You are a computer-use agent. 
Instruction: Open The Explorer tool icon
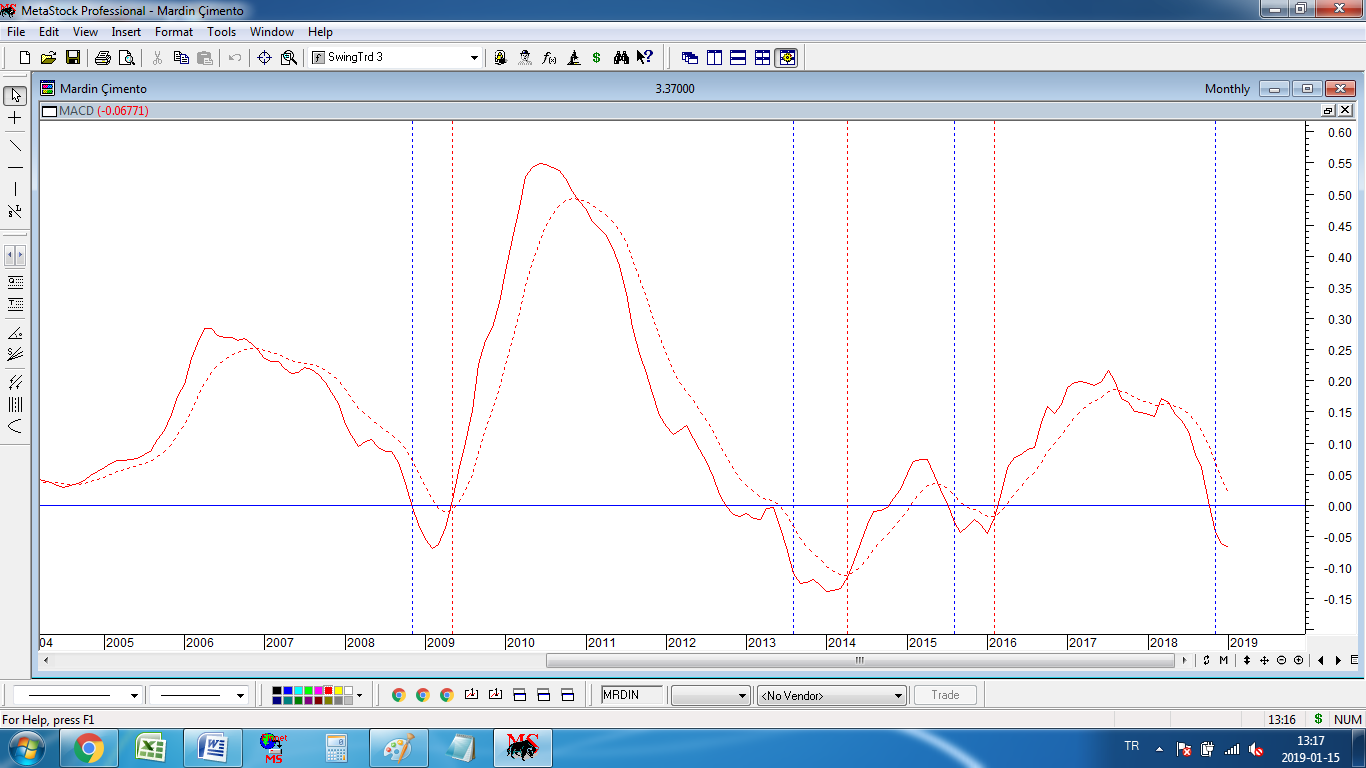(501, 58)
